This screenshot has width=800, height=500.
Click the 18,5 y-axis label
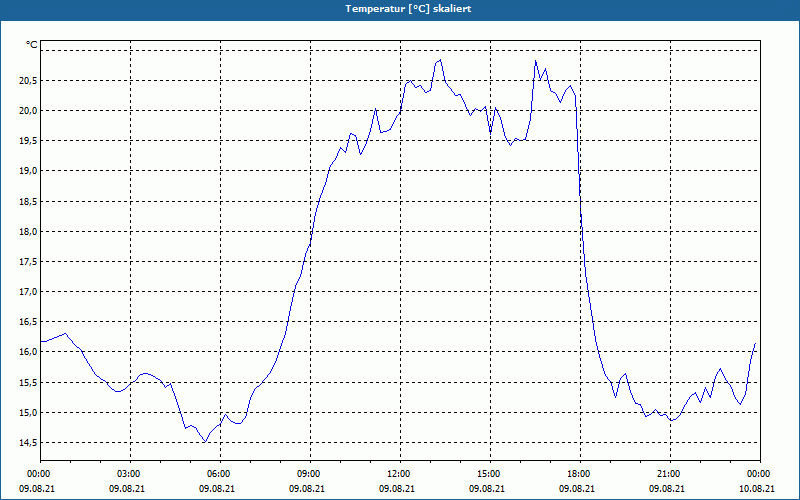29,202
